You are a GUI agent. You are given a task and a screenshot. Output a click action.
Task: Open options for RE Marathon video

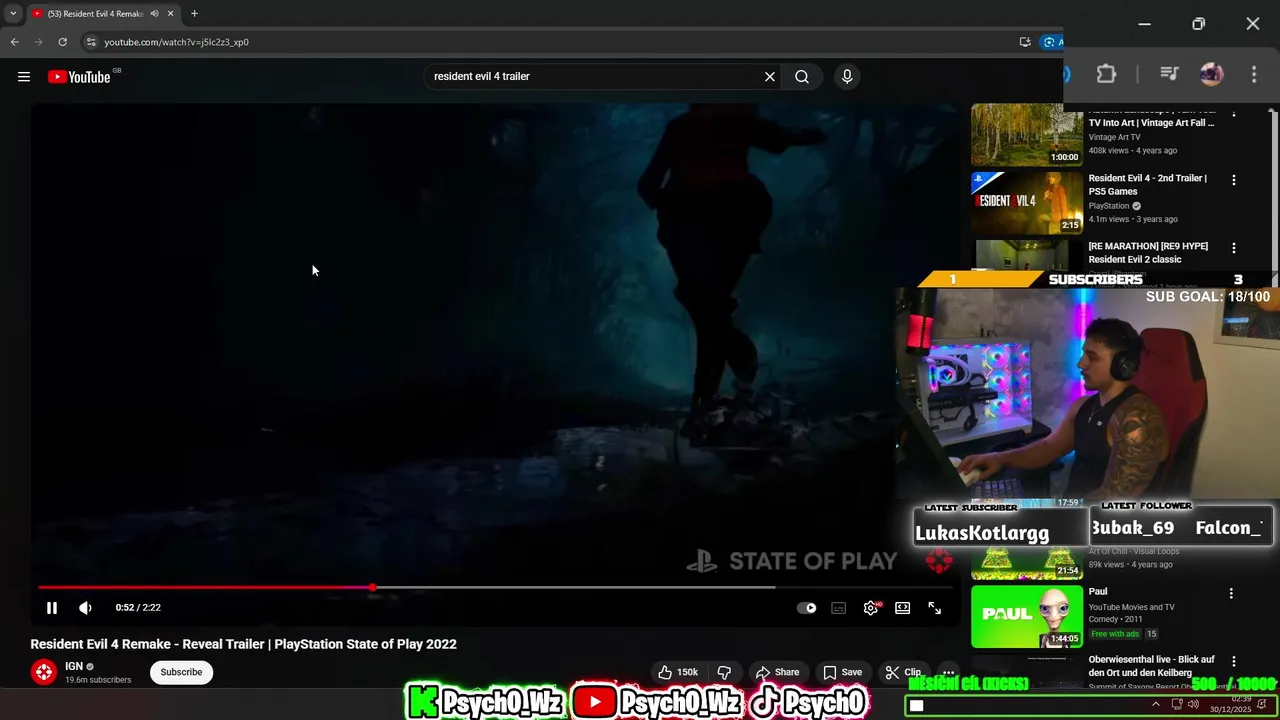tap(1233, 248)
